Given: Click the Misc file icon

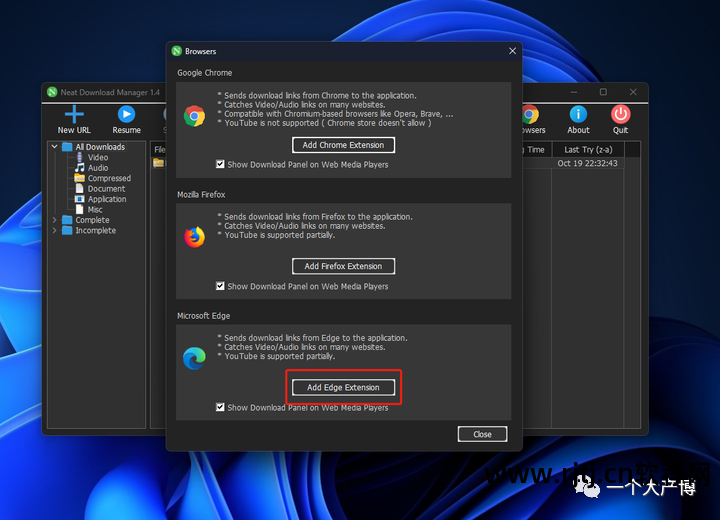Looking at the screenshot, I should tap(79, 209).
